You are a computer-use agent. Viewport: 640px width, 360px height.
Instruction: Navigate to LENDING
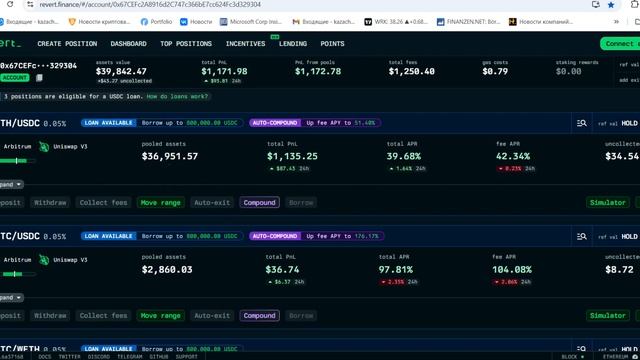pyautogui.click(x=293, y=44)
